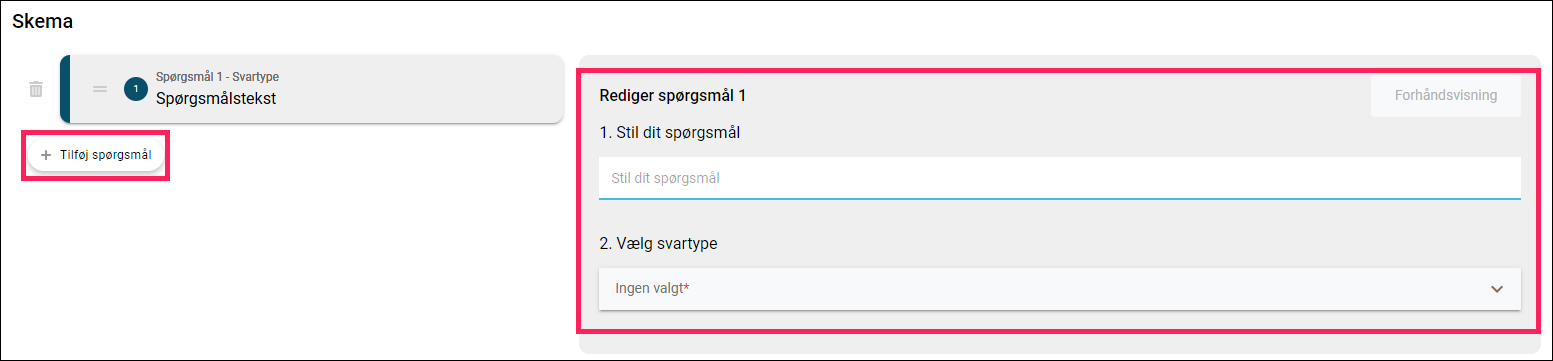Click the Rediger spørgsmål 1 heading
The image size is (1553, 361).
point(672,96)
